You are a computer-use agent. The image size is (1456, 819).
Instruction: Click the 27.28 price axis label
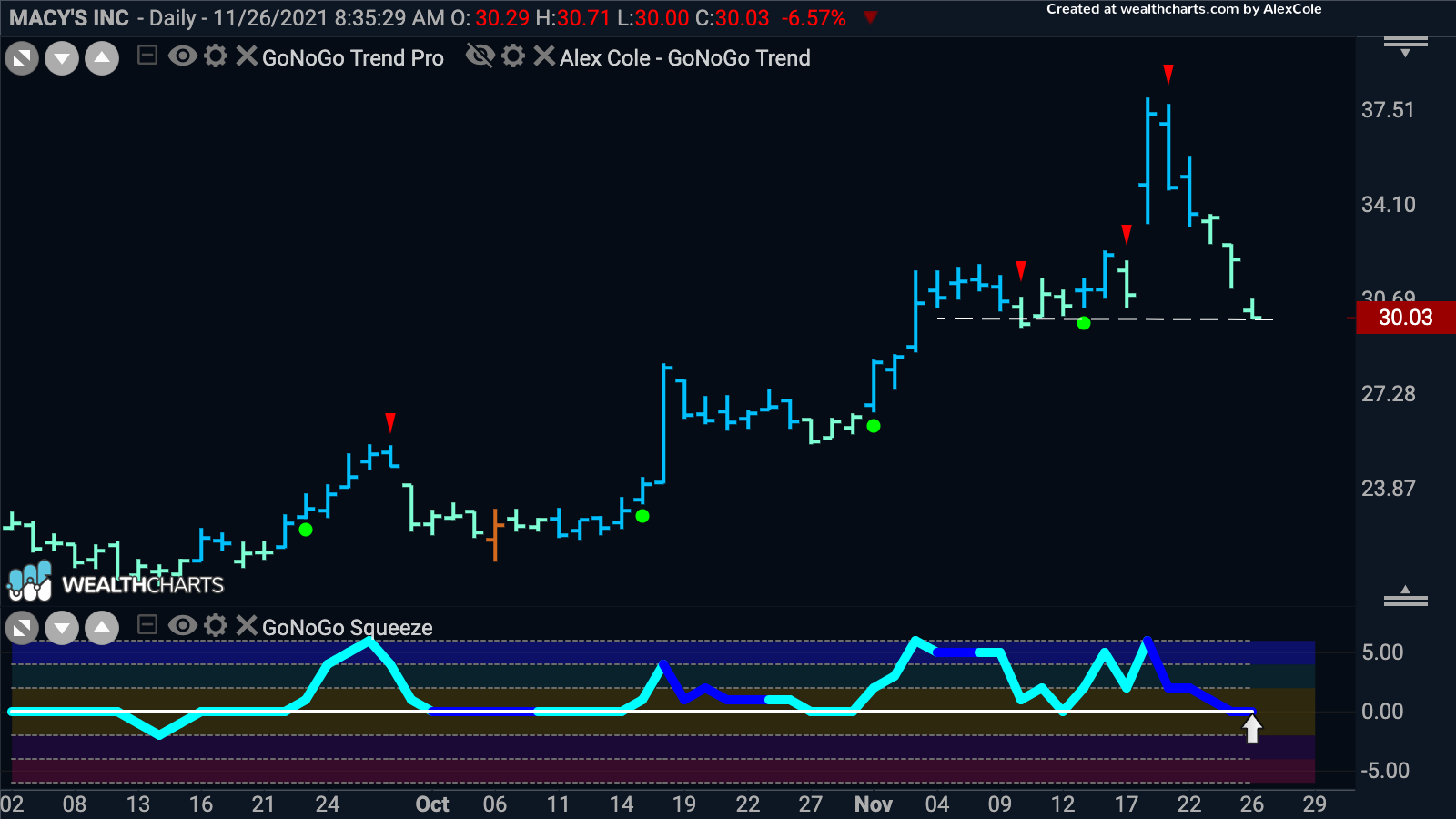pyautogui.click(x=1388, y=394)
